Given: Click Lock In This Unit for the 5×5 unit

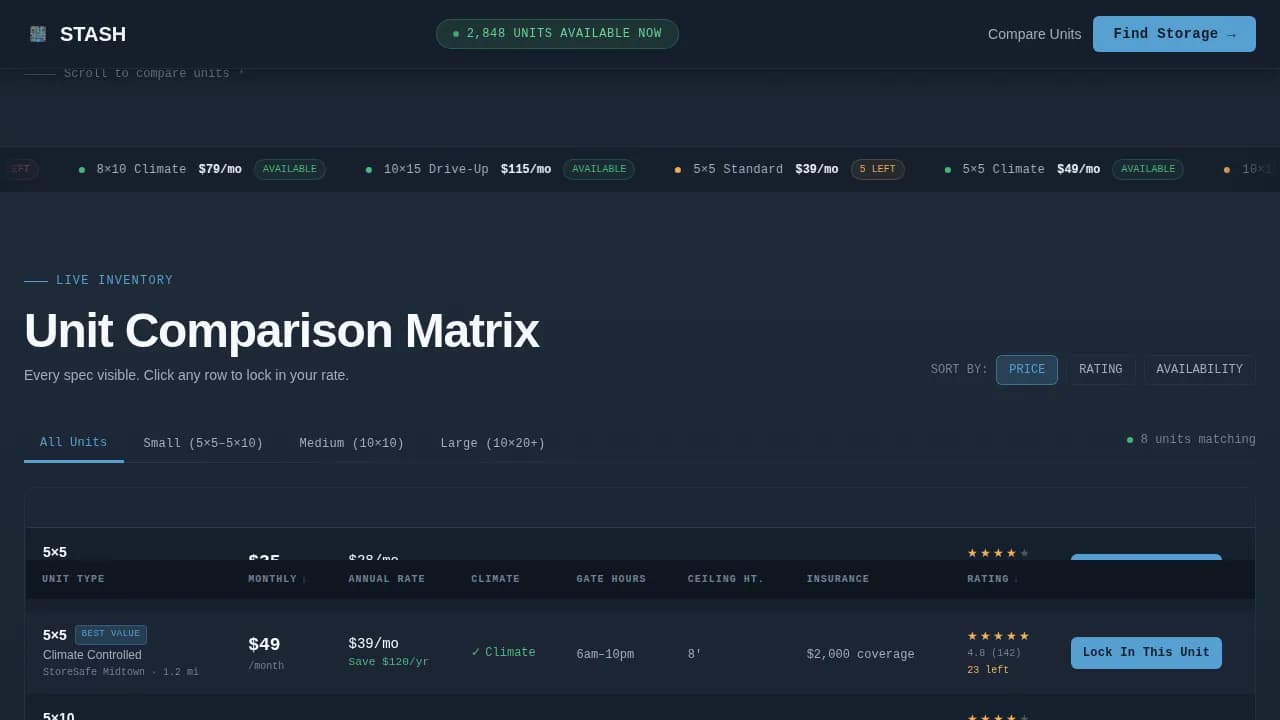Looking at the screenshot, I should click(1146, 652).
